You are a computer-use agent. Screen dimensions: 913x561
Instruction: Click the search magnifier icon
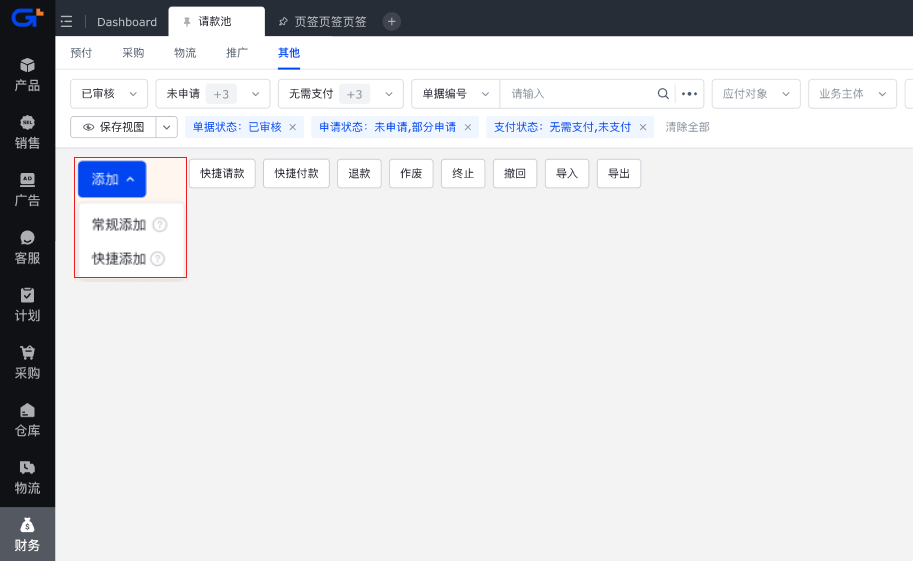coord(663,94)
